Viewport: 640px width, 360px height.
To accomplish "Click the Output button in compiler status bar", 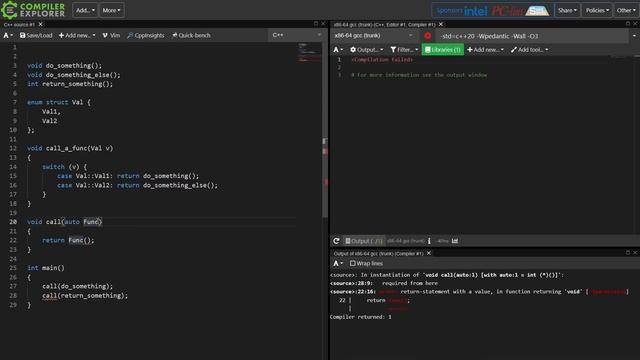I will 363,241.
